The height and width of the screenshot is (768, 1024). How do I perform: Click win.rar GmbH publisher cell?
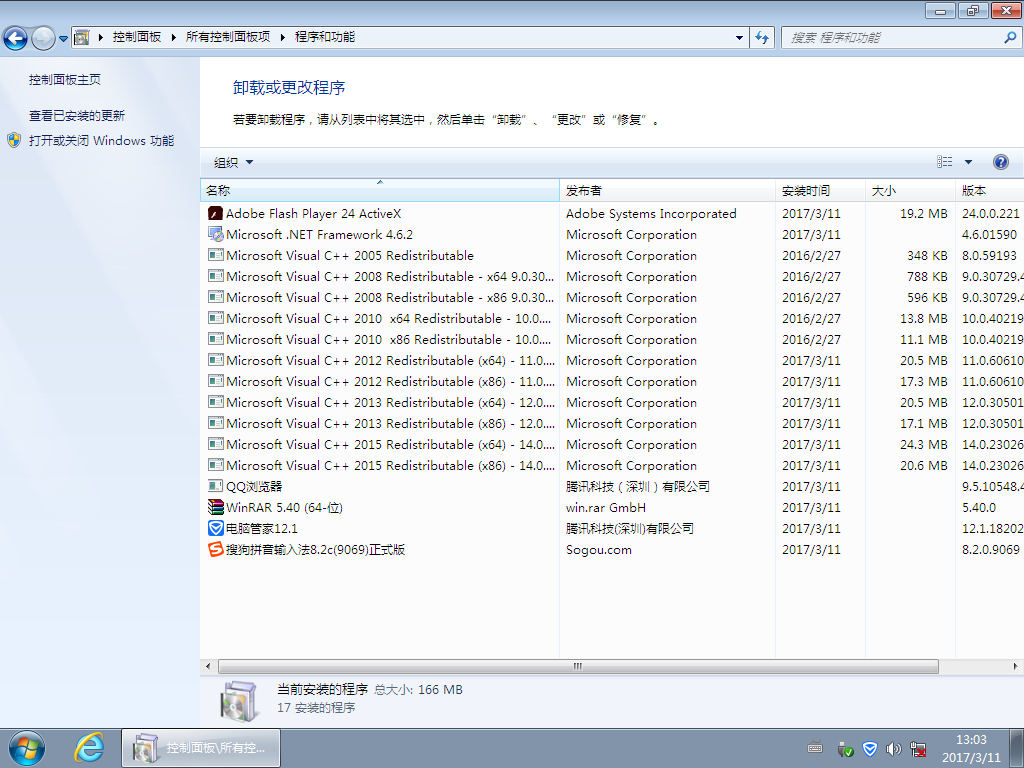606,507
